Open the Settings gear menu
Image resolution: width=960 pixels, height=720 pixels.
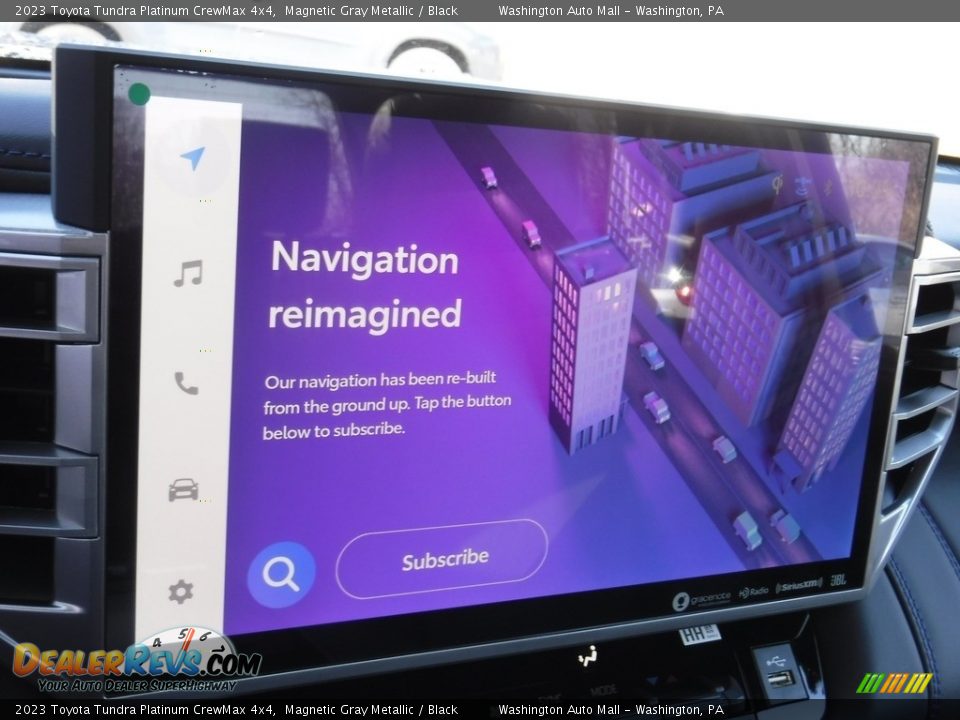(x=181, y=591)
